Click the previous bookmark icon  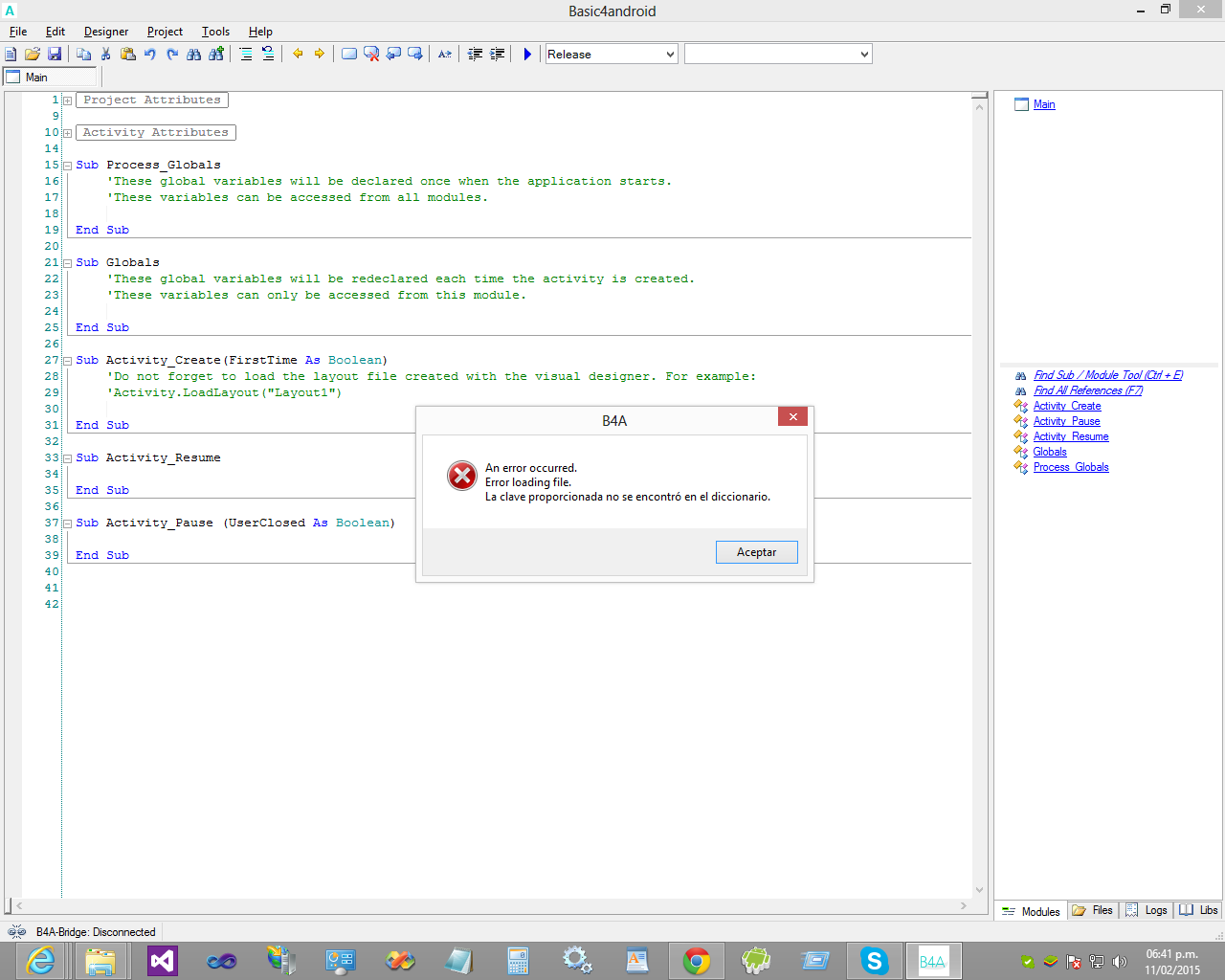393,55
